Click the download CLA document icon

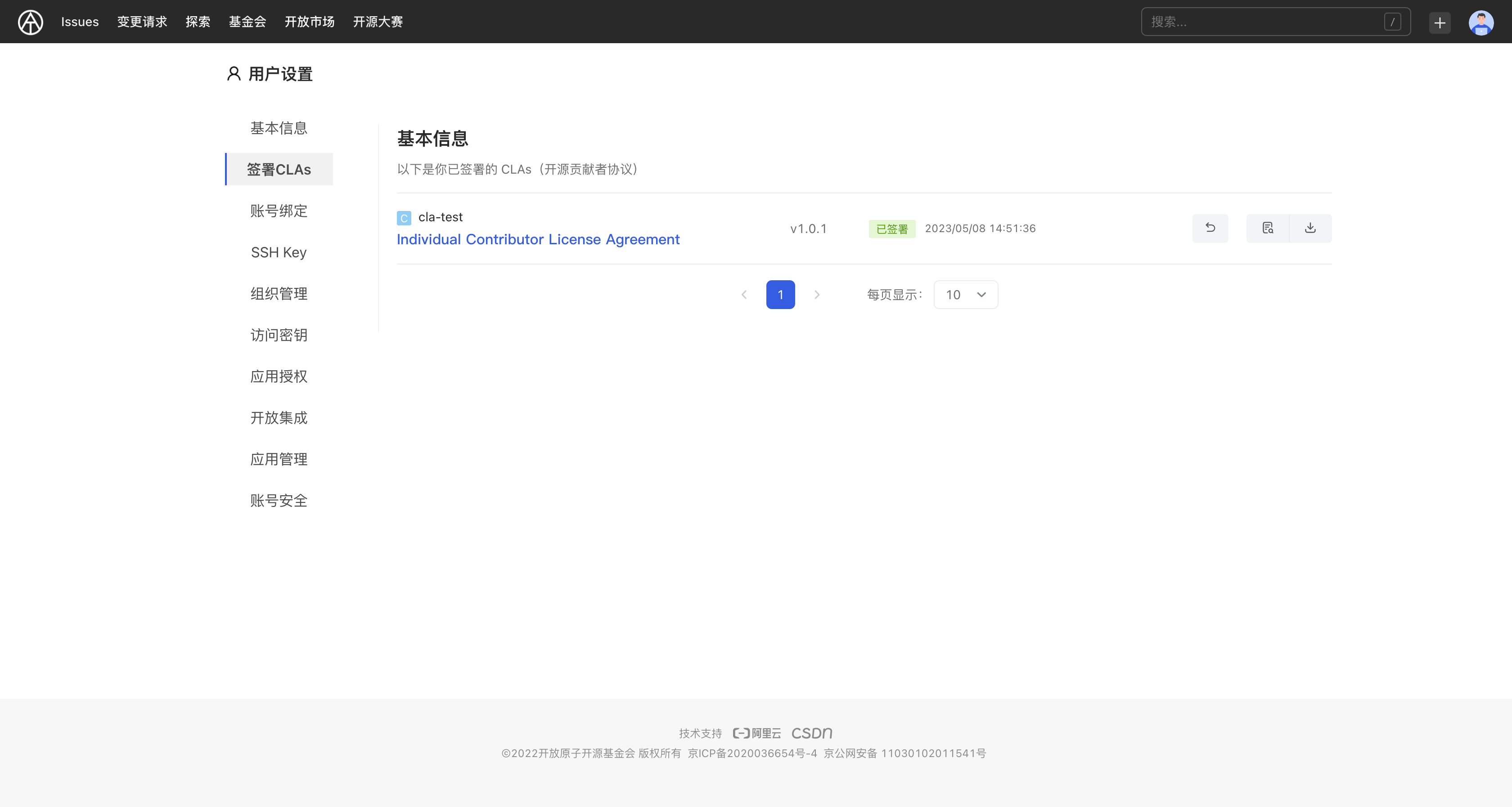[1310, 228]
